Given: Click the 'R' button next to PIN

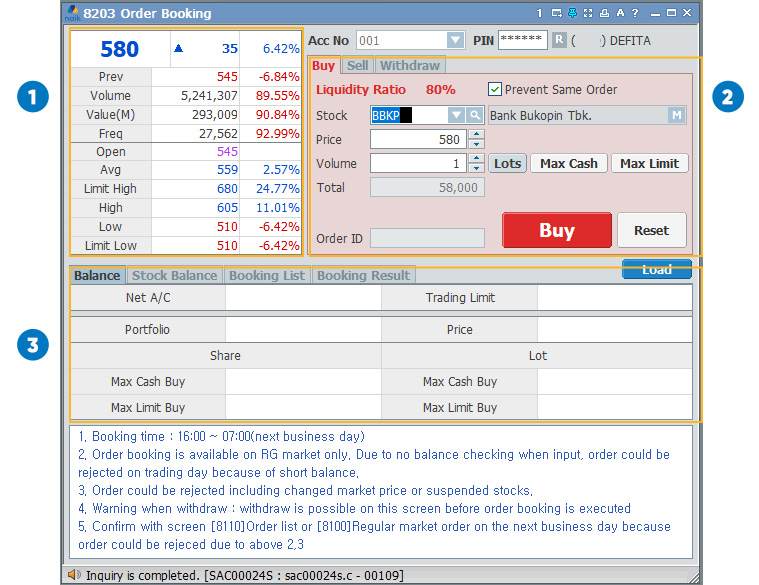Looking at the screenshot, I should [559, 40].
